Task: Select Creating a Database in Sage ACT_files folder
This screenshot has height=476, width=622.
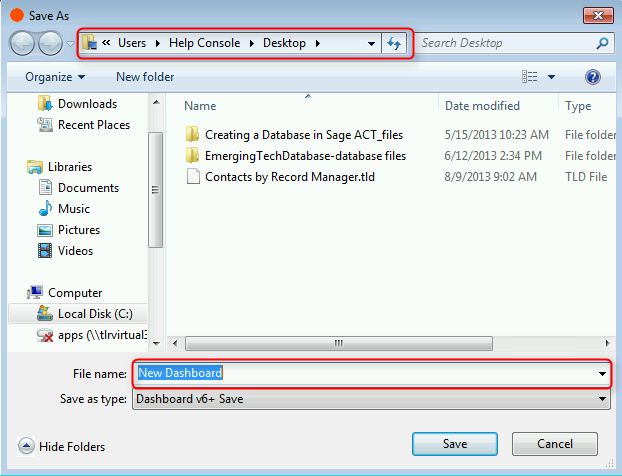Action: [x=304, y=135]
